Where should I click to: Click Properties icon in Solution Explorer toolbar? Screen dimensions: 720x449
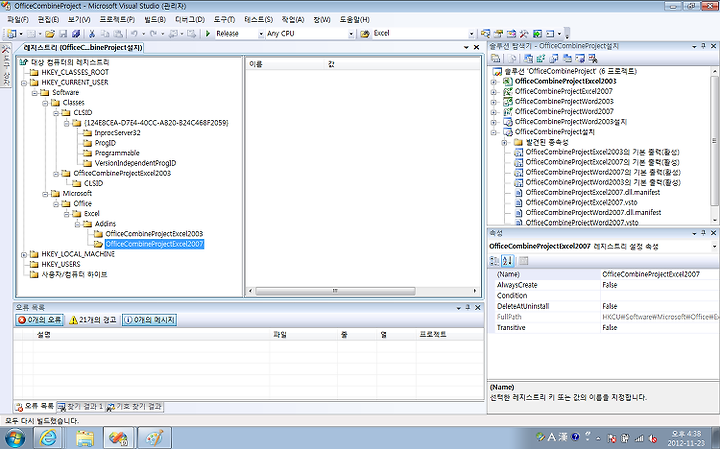click(x=495, y=58)
